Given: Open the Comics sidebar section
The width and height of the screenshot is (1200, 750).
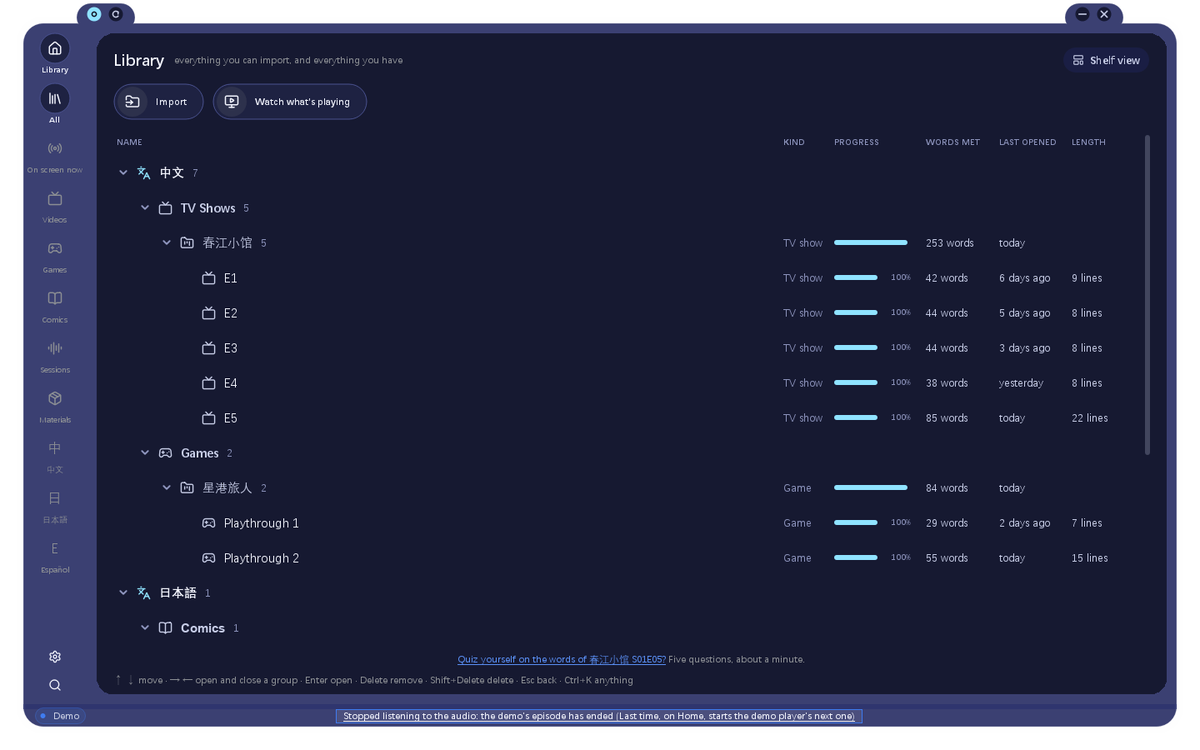Looking at the screenshot, I should 55,306.
